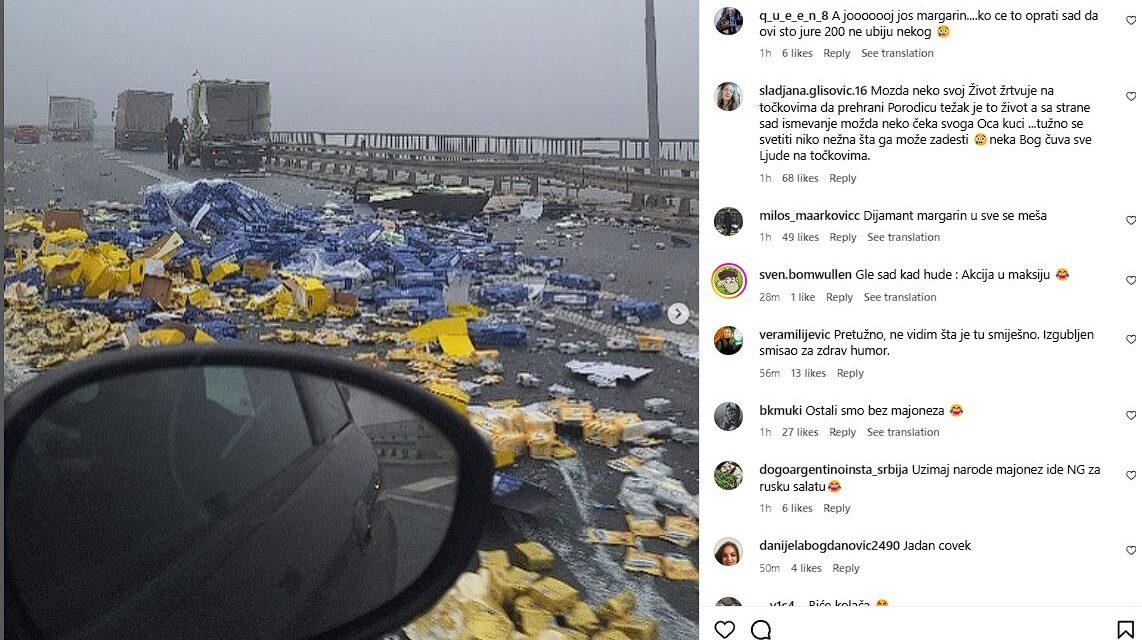Click the spilled margarine truck photo
The height and width of the screenshot is (640, 1142).
coord(350,250)
